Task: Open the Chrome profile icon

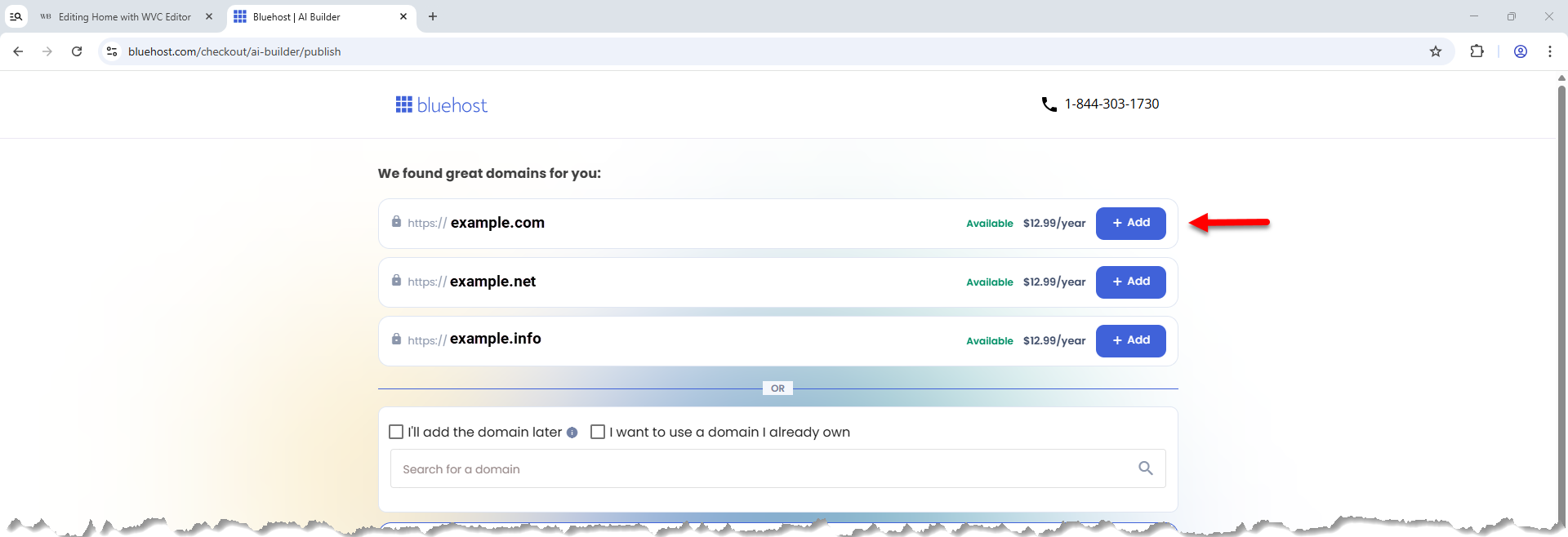Action: tap(1521, 51)
